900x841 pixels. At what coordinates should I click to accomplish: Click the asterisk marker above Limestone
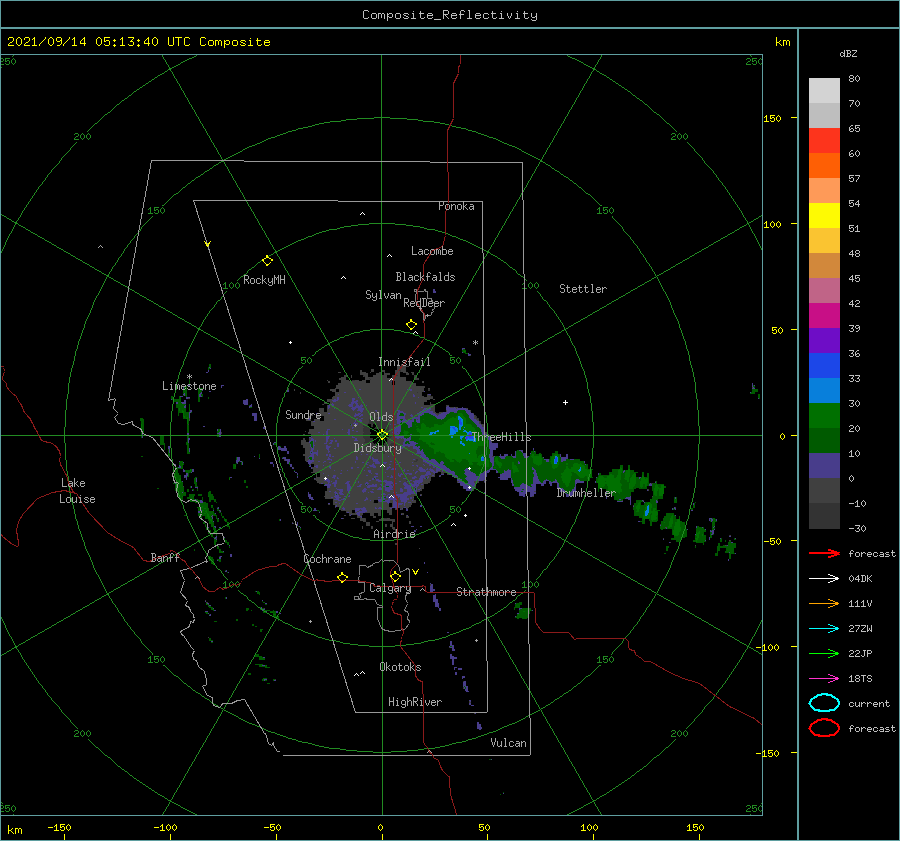tap(189, 377)
